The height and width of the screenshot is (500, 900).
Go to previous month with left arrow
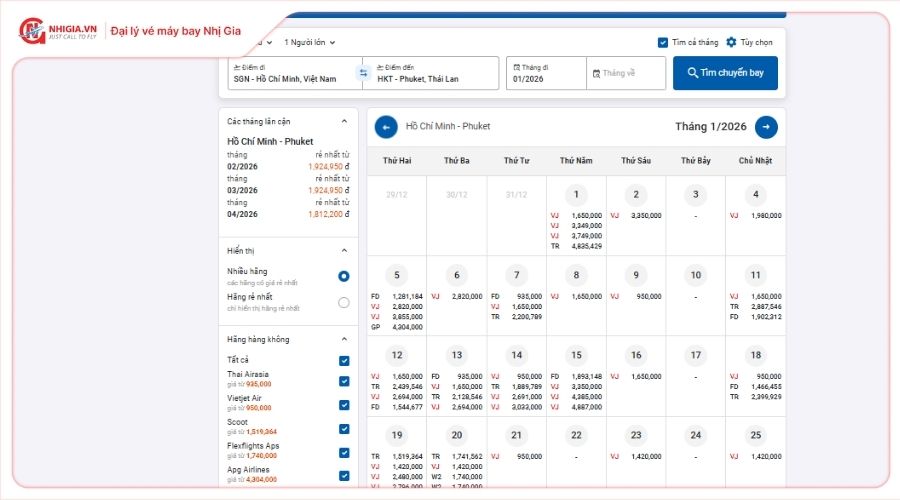[386, 127]
